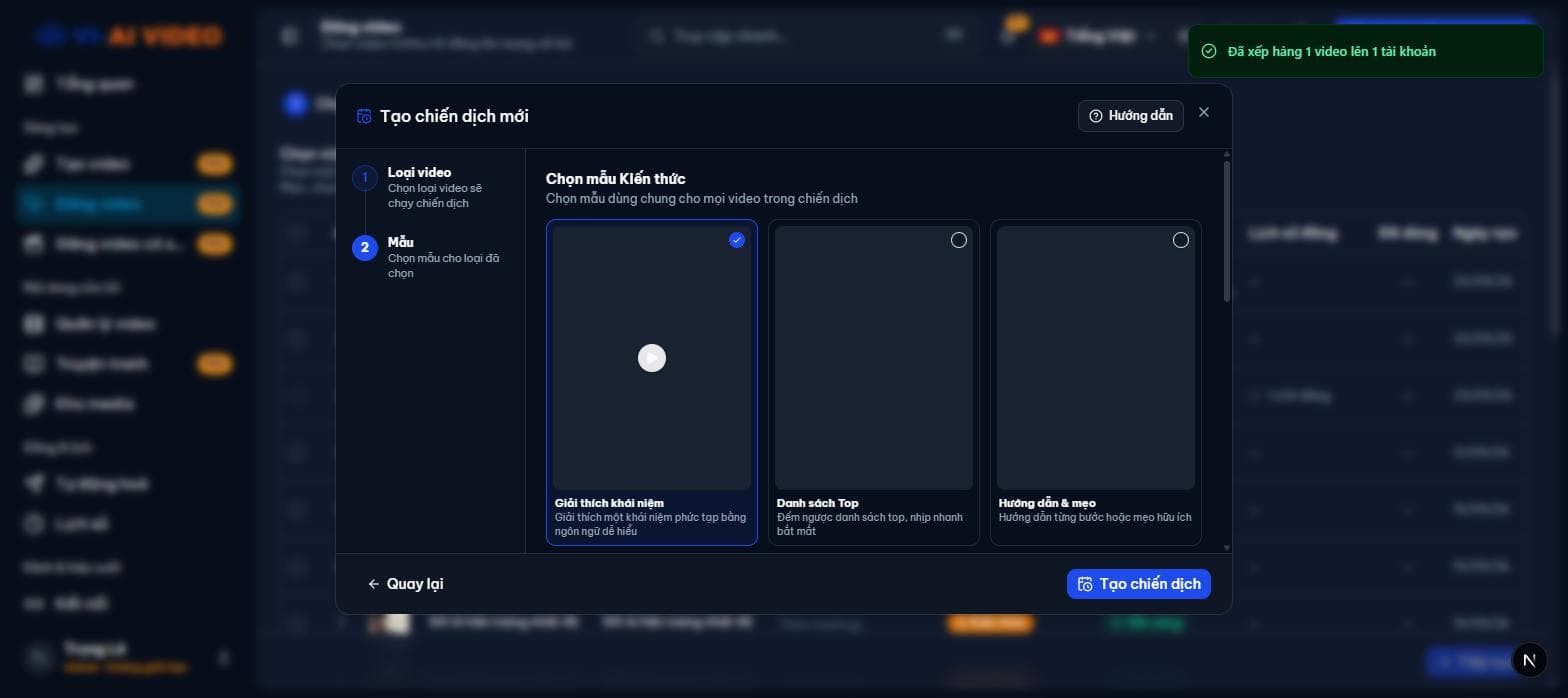The height and width of the screenshot is (698, 1568).
Task: Click the template list scroll-down arrow
Action: (x=1227, y=548)
